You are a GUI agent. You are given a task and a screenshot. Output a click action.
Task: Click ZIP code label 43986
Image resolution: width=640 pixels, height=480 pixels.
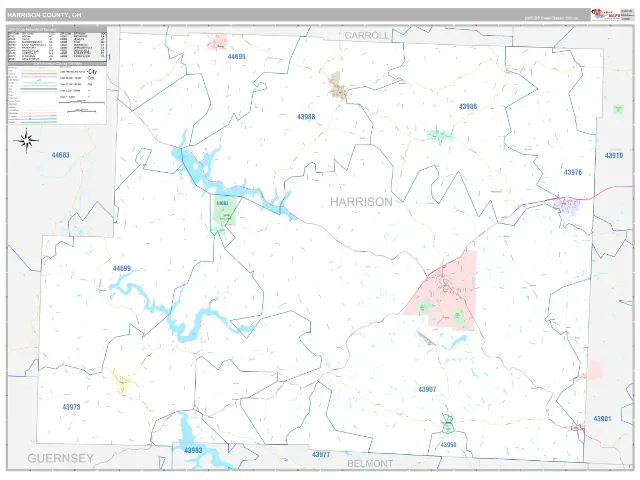468,107
